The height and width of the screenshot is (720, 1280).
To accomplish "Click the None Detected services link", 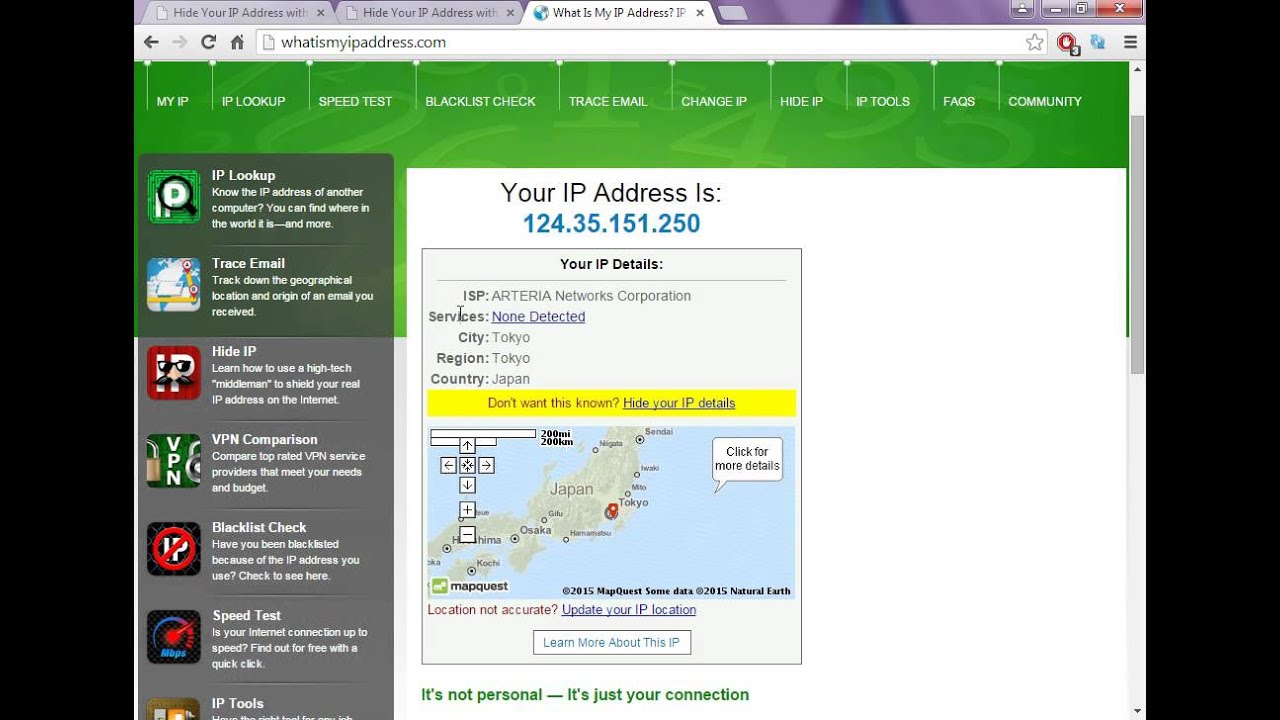I will click(x=538, y=317).
